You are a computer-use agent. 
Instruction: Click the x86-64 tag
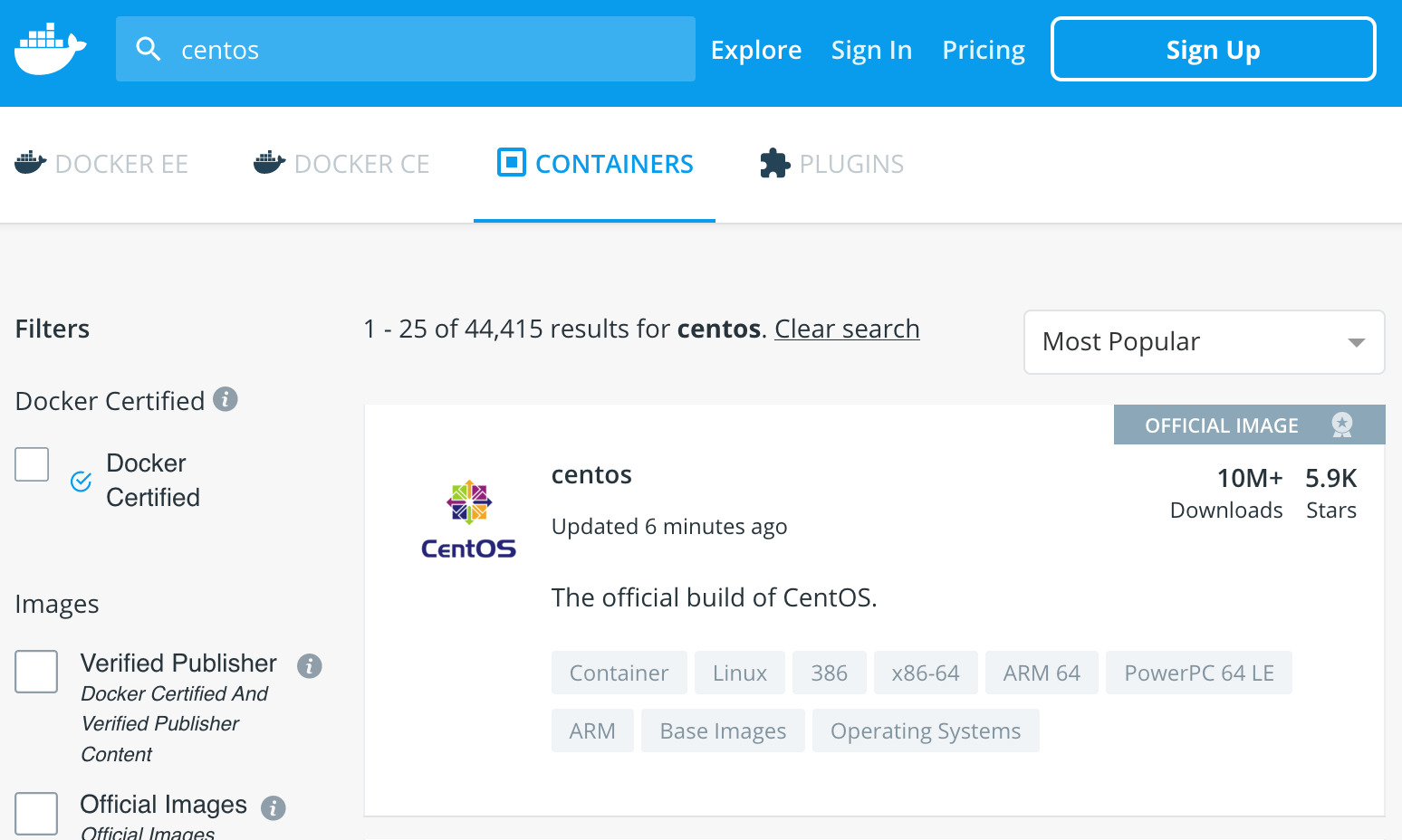click(926, 673)
